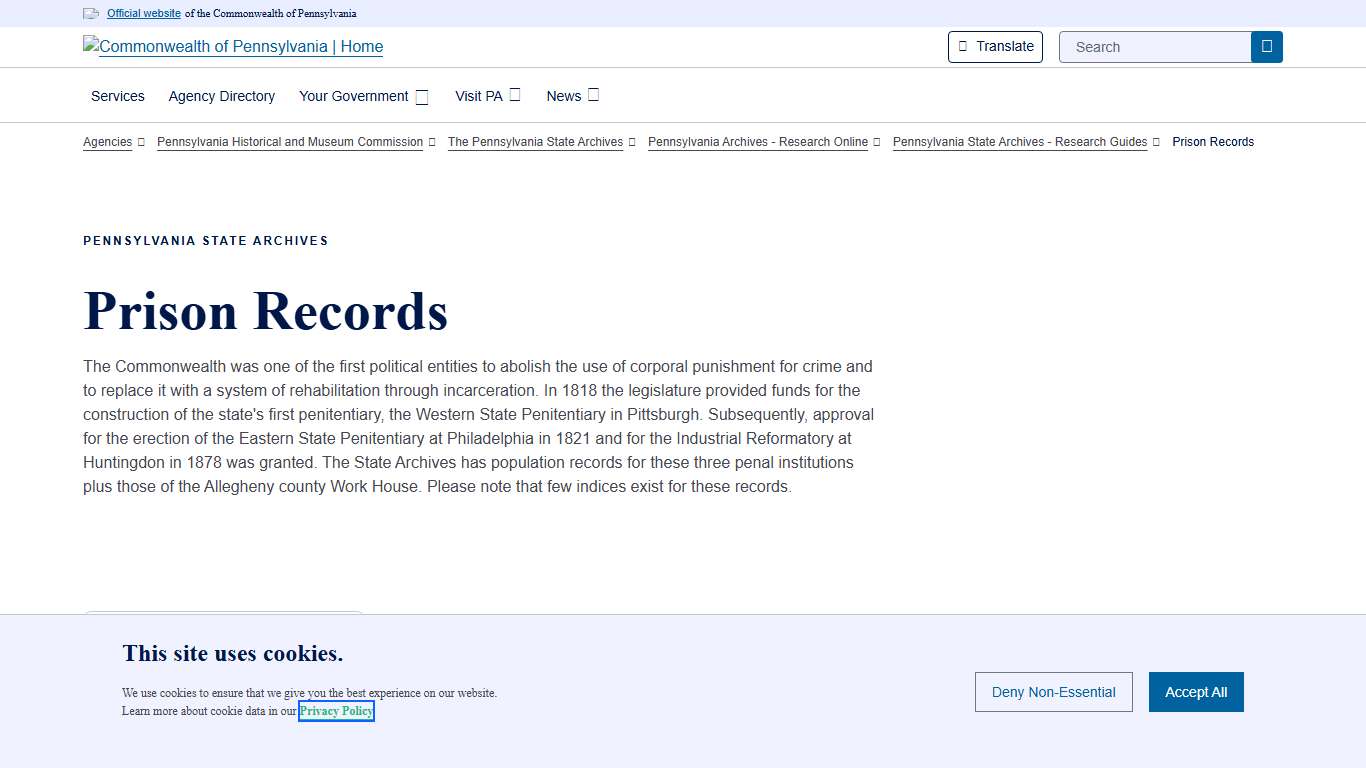Click the chevron after Pennsylvania Archives - Research Online
Viewport: 1366px width, 768px height.
(x=877, y=142)
